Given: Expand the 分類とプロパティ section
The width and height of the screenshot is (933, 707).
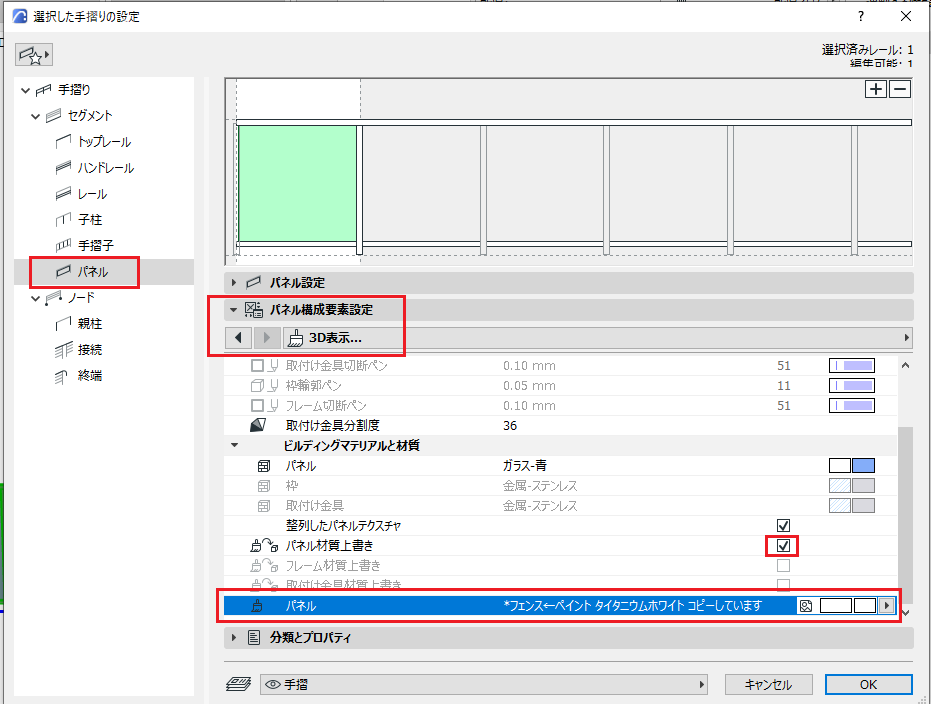Looking at the screenshot, I should click(234, 638).
